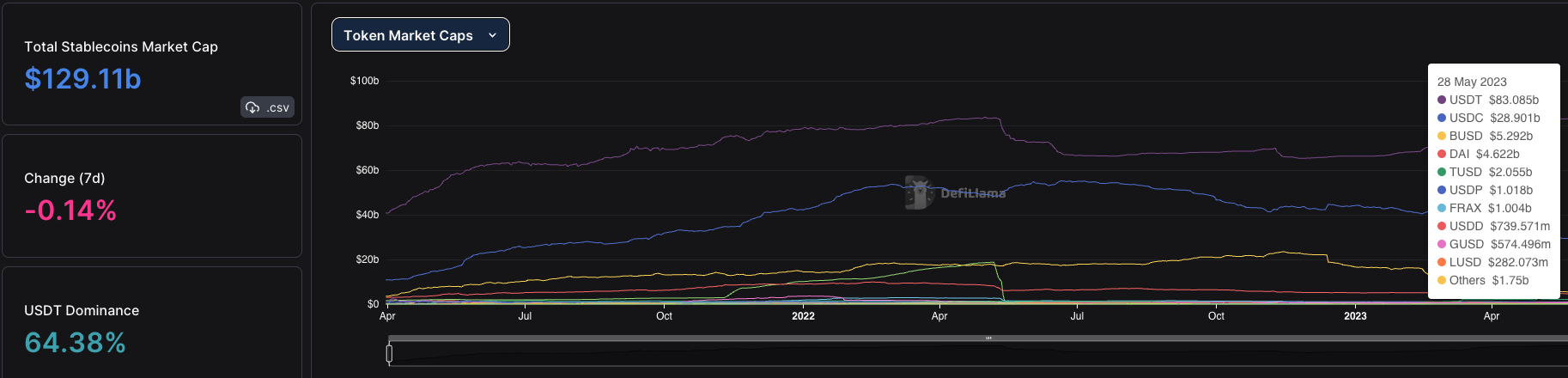Click the FRAX $1.004b tooltip entry
1568x378 pixels.
1485,208
